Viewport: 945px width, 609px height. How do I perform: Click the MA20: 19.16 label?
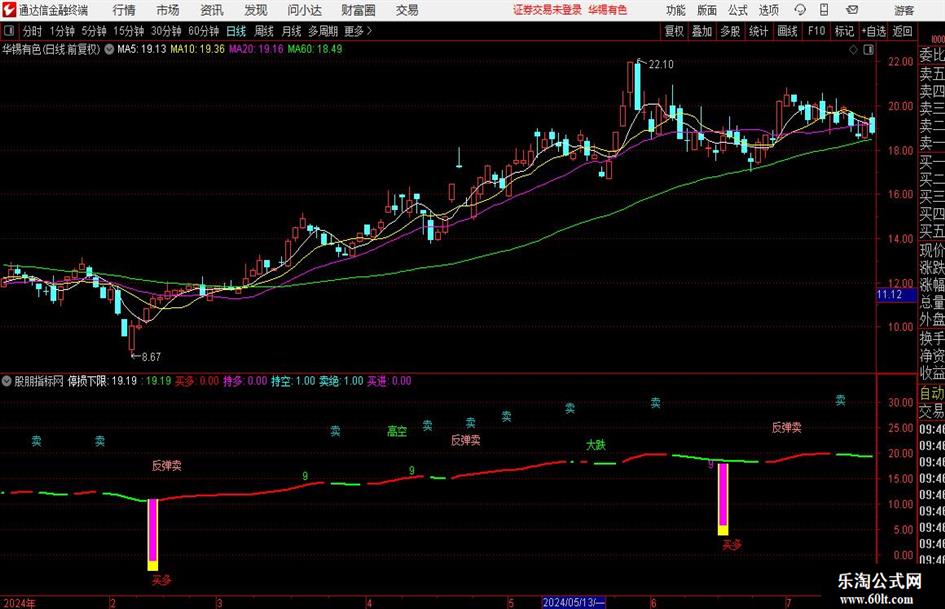(256, 49)
